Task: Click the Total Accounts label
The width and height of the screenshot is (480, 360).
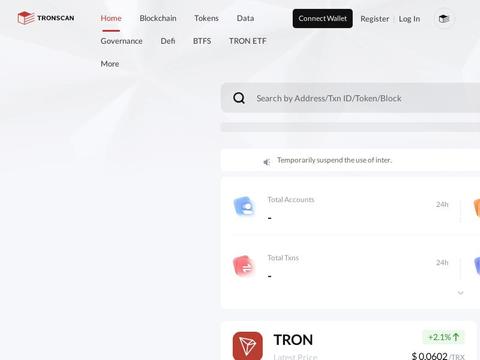Action: [291, 200]
